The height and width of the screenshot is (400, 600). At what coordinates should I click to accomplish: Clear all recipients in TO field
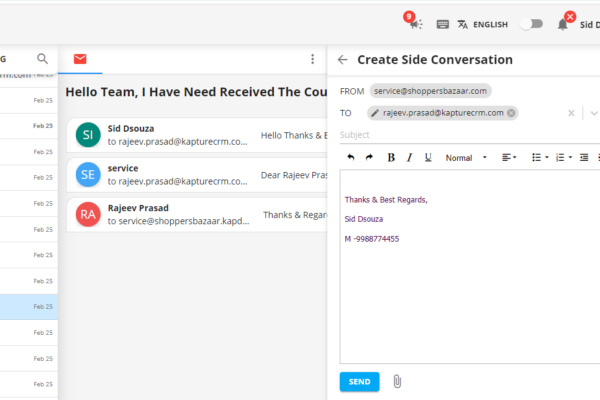[571, 113]
